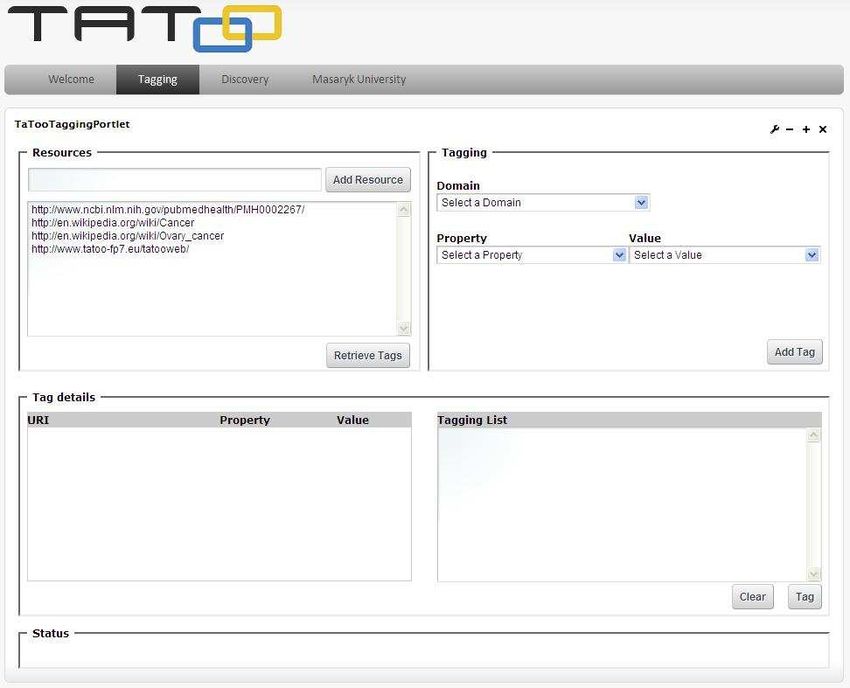Click the Retrieve Tags button
Viewport: 850px width, 688px height.
click(x=368, y=355)
